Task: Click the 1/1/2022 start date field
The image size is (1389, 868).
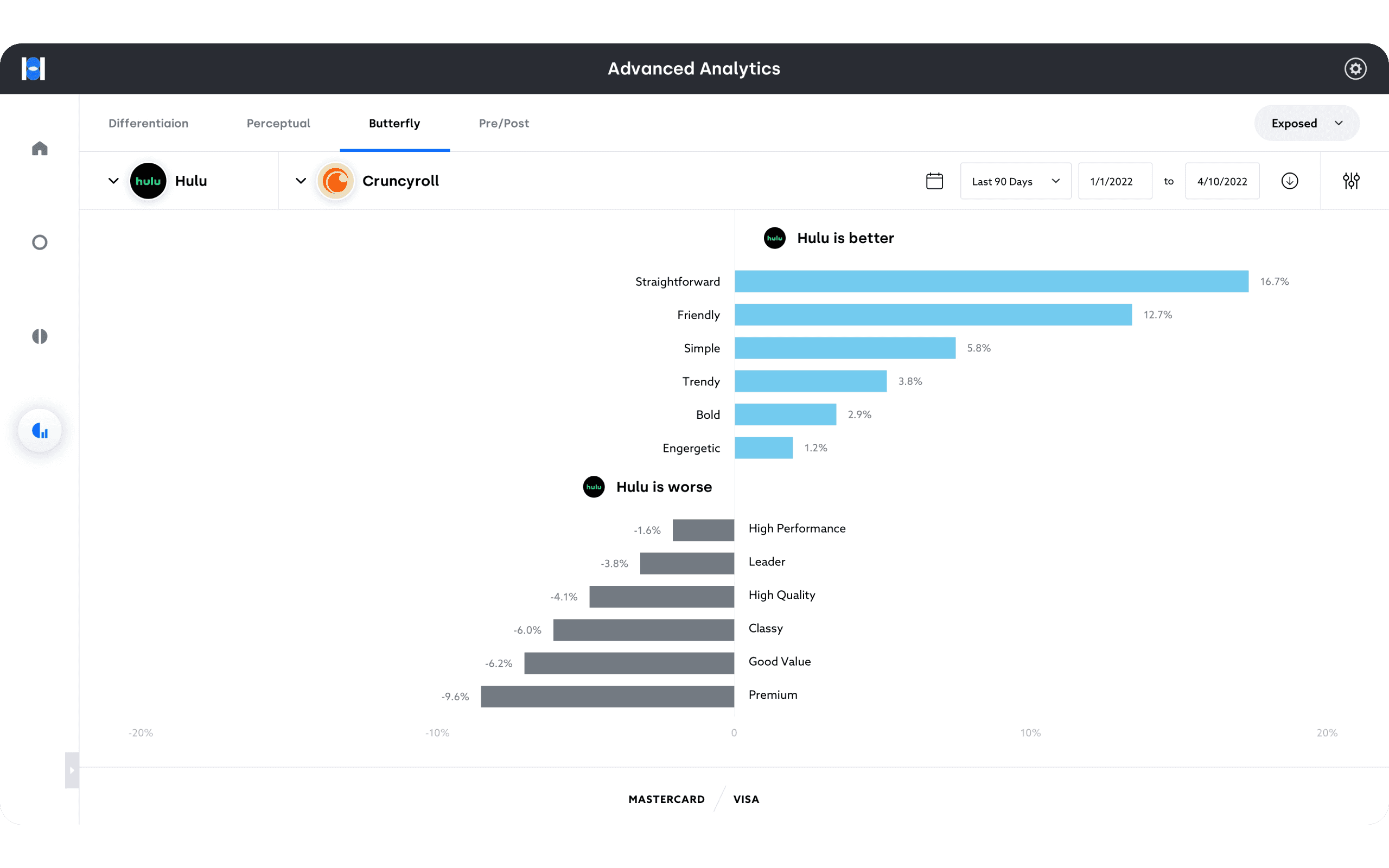Action: click(1114, 181)
